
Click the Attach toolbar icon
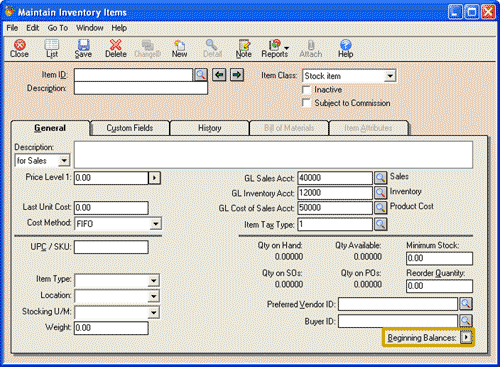pos(311,49)
